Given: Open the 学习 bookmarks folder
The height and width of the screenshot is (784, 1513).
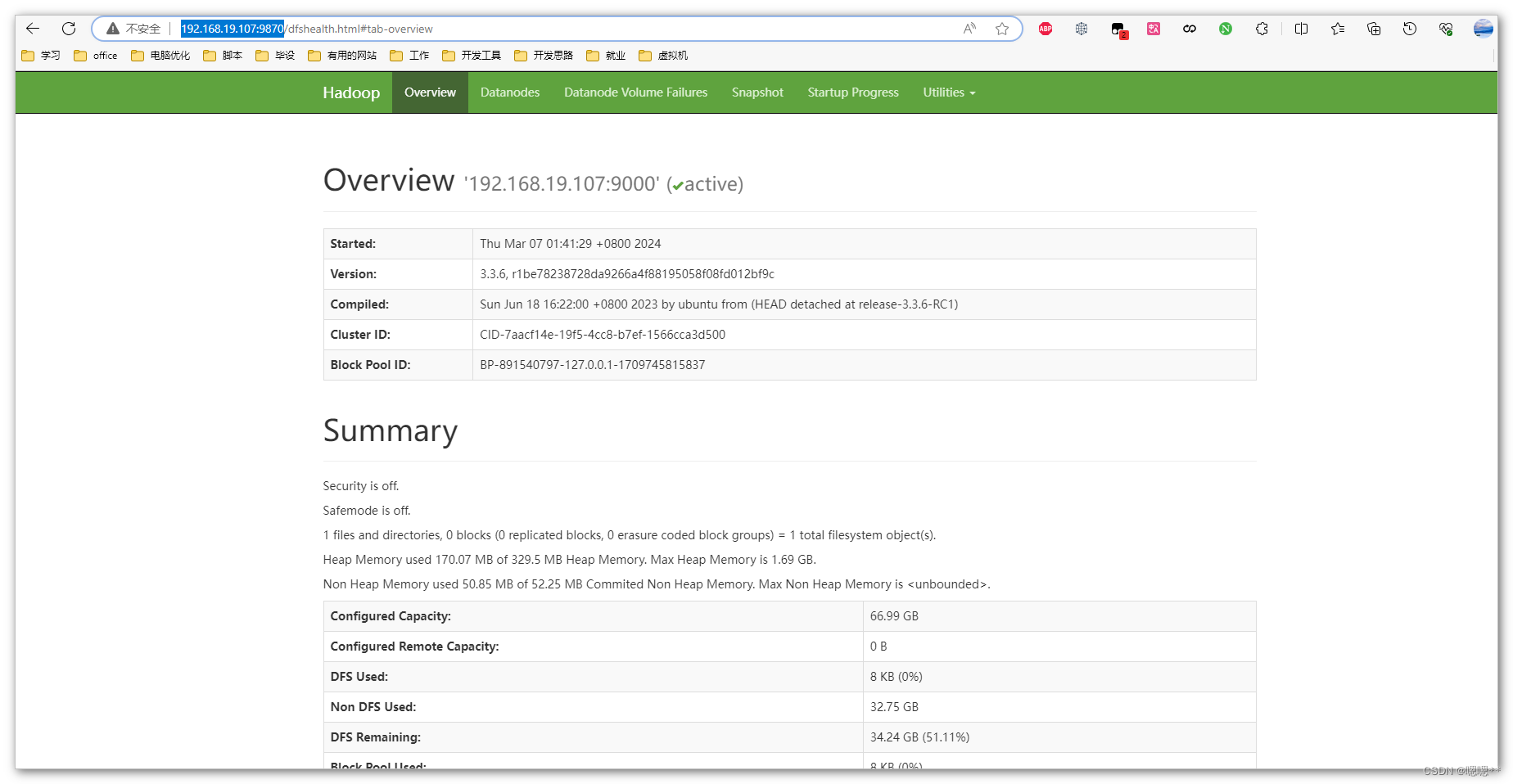Looking at the screenshot, I should (41, 56).
